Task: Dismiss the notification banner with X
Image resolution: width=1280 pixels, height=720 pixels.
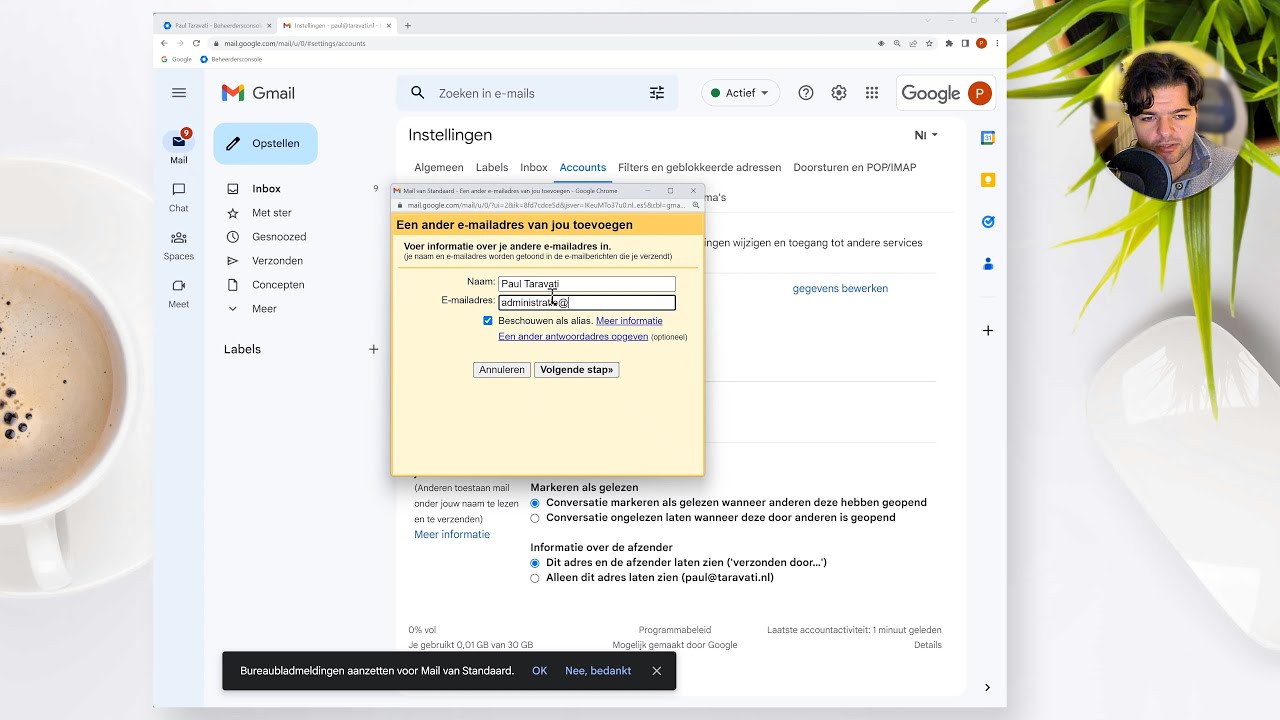Action: 657,671
